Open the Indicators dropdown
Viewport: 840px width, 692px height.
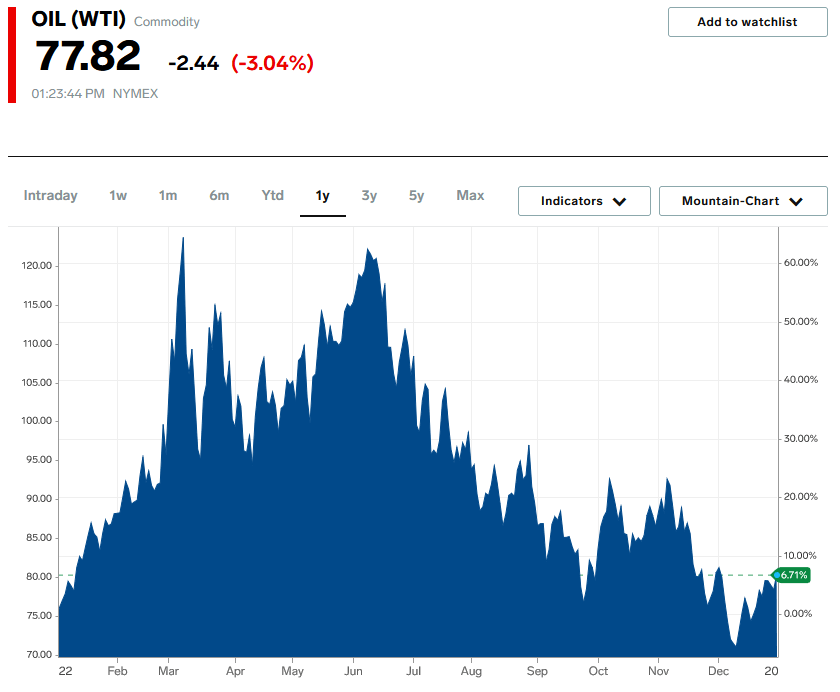[x=584, y=201]
